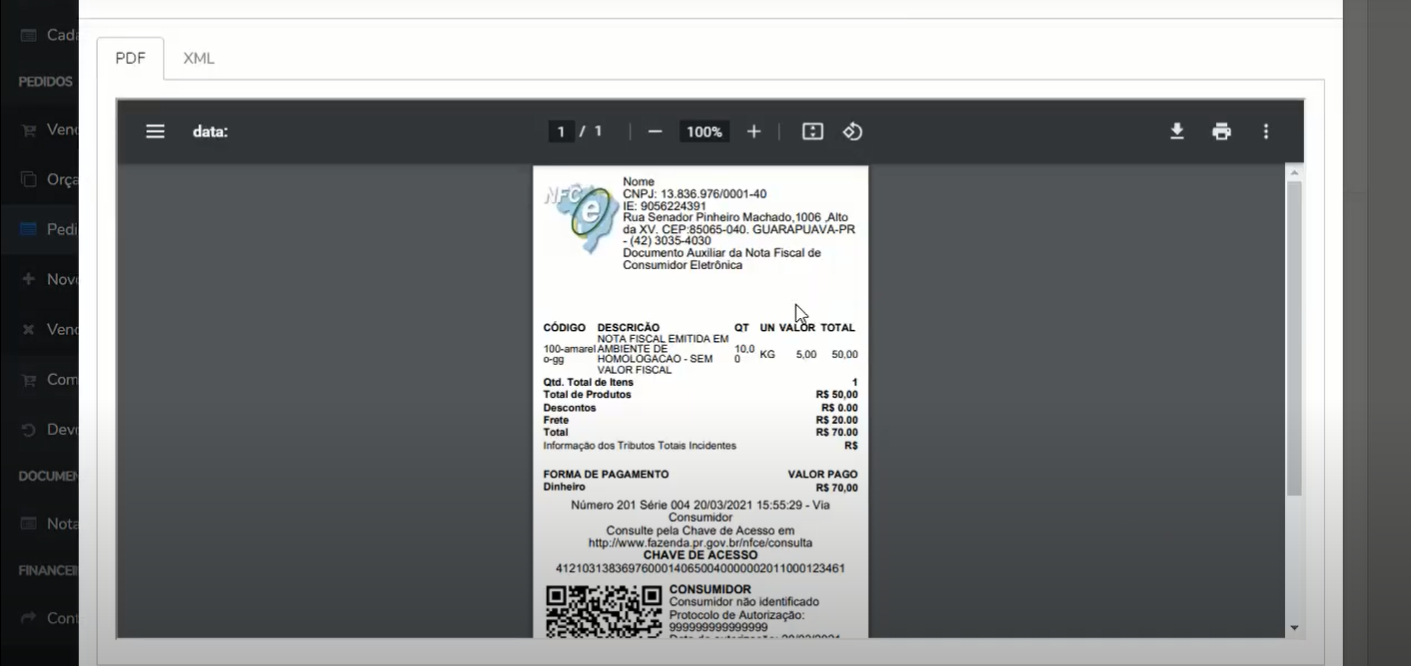Click the Frete R$ 20.00 row
Viewport: 1411px width, 666px height.
coord(700,420)
